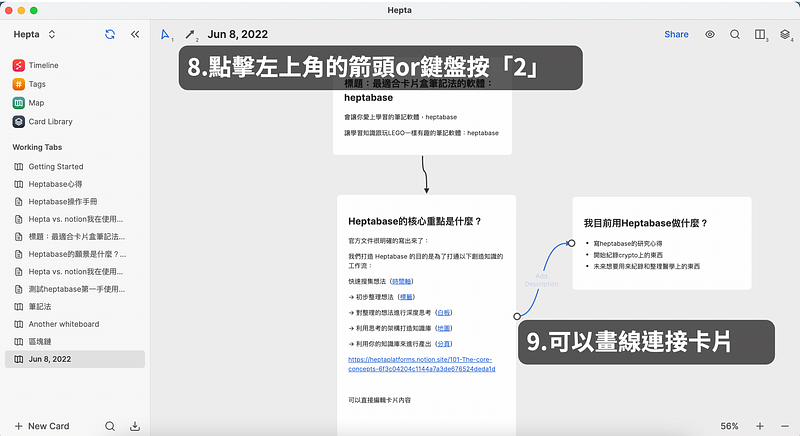Open 筆記法 whiteboard tab

tap(75, 306)
